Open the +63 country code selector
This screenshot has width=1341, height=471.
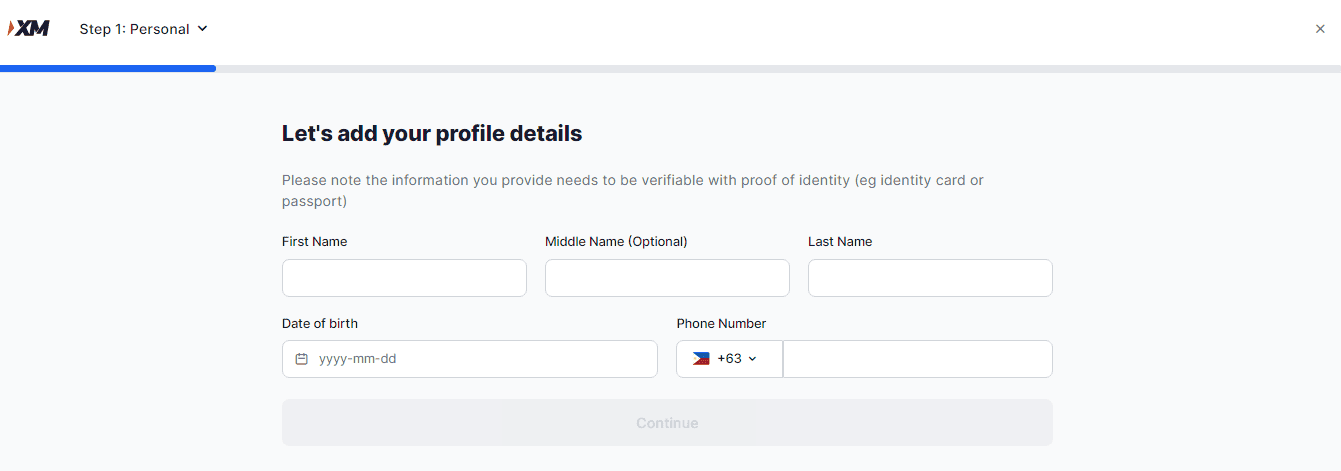[x=729, y=359]
